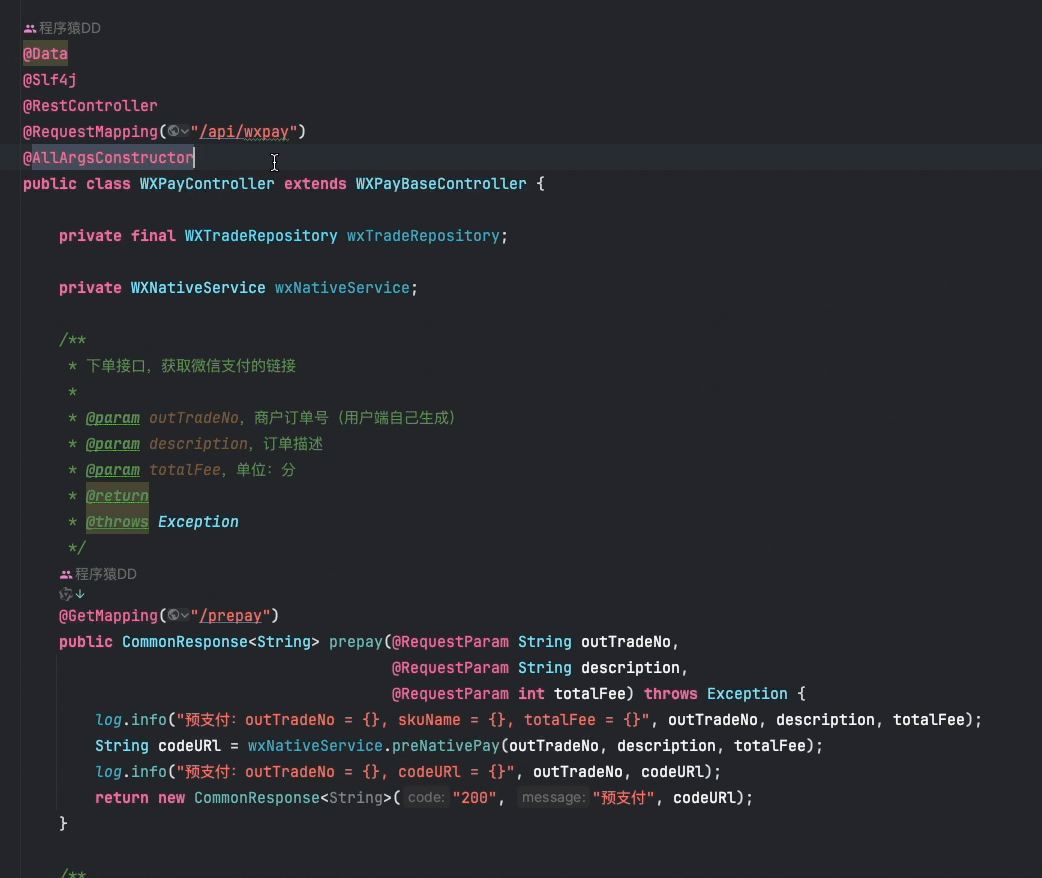The image size is (1042, 878).
Task: Click the globe icon in @RequestMapping
Action: [x=173, y=132]
